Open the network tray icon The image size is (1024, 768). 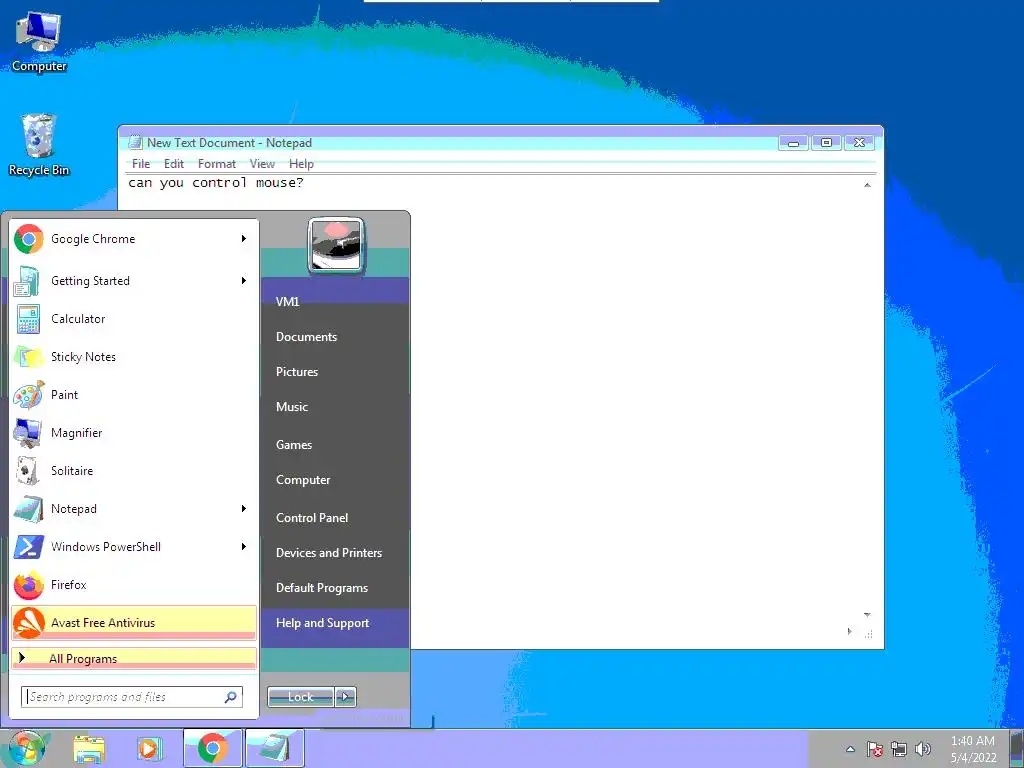[899, 749]
